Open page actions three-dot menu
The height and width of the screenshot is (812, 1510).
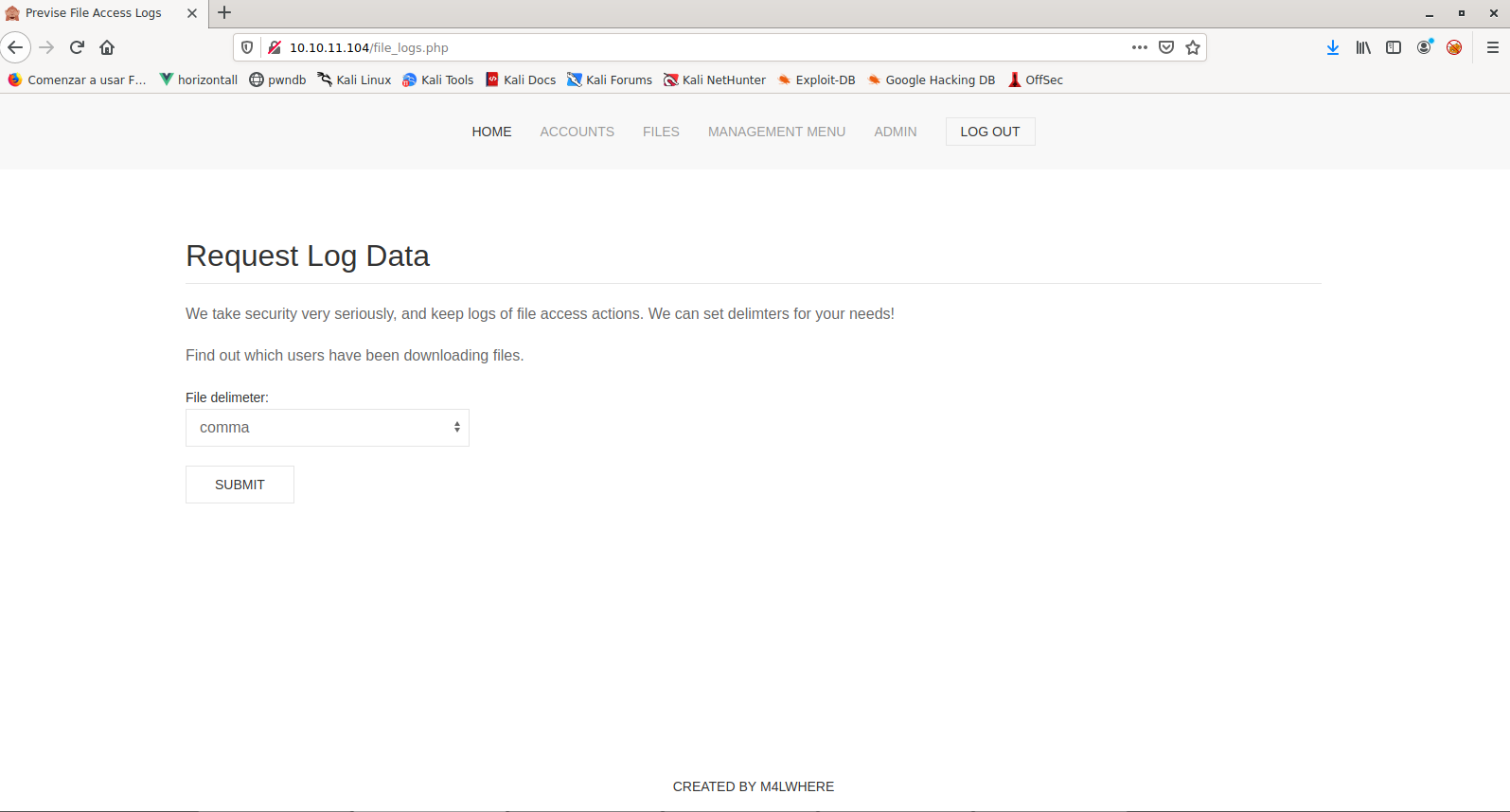(1140, 47)
